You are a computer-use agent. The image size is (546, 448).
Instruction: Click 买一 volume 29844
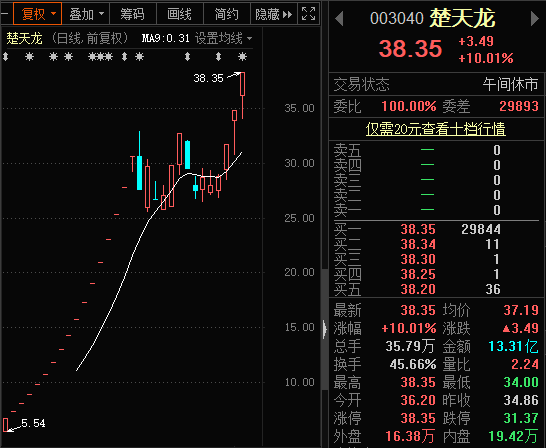coord(481,229)
